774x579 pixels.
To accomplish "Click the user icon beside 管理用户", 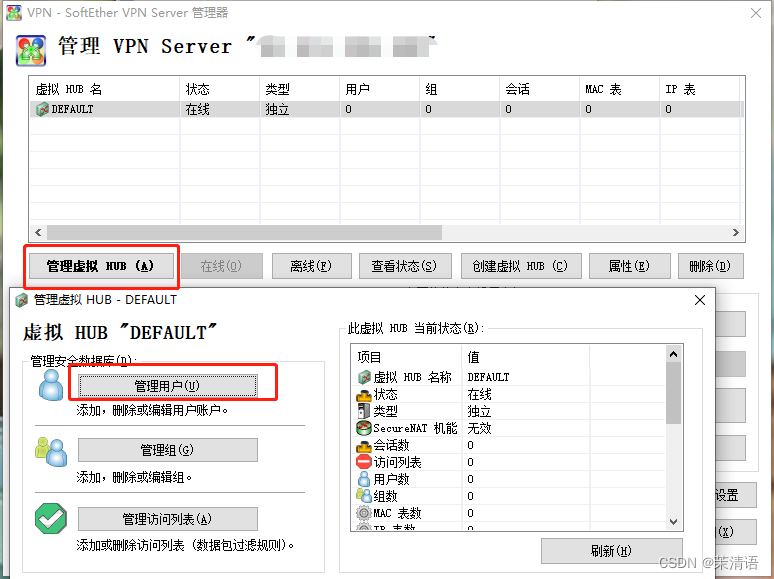I will point(51,385).
